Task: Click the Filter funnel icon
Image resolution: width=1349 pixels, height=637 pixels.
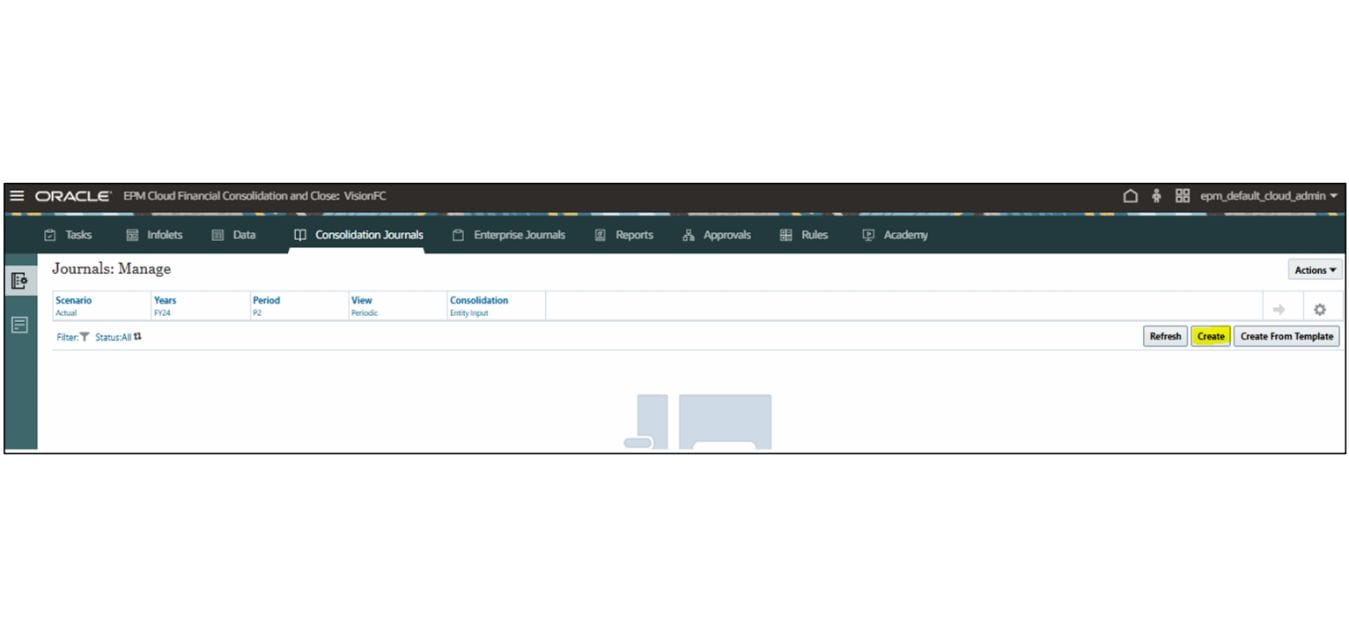Action: click(84, 337)
